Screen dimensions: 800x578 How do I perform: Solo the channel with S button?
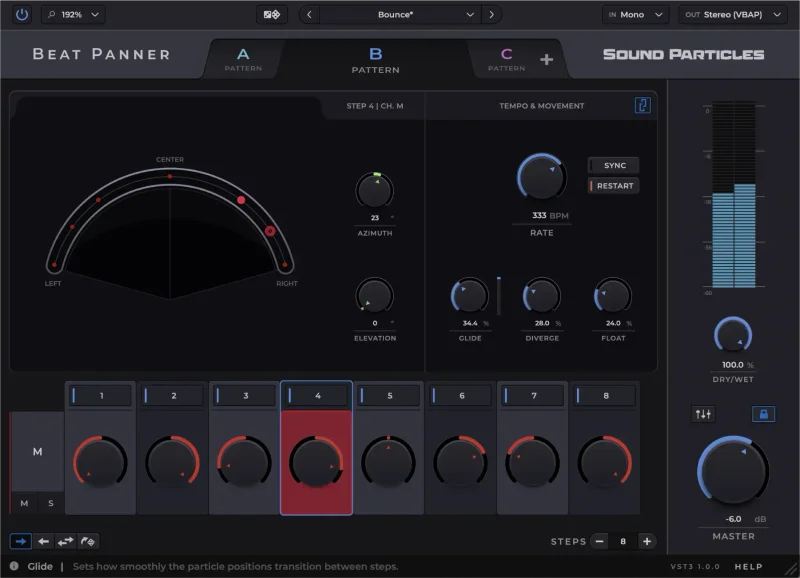51,503
